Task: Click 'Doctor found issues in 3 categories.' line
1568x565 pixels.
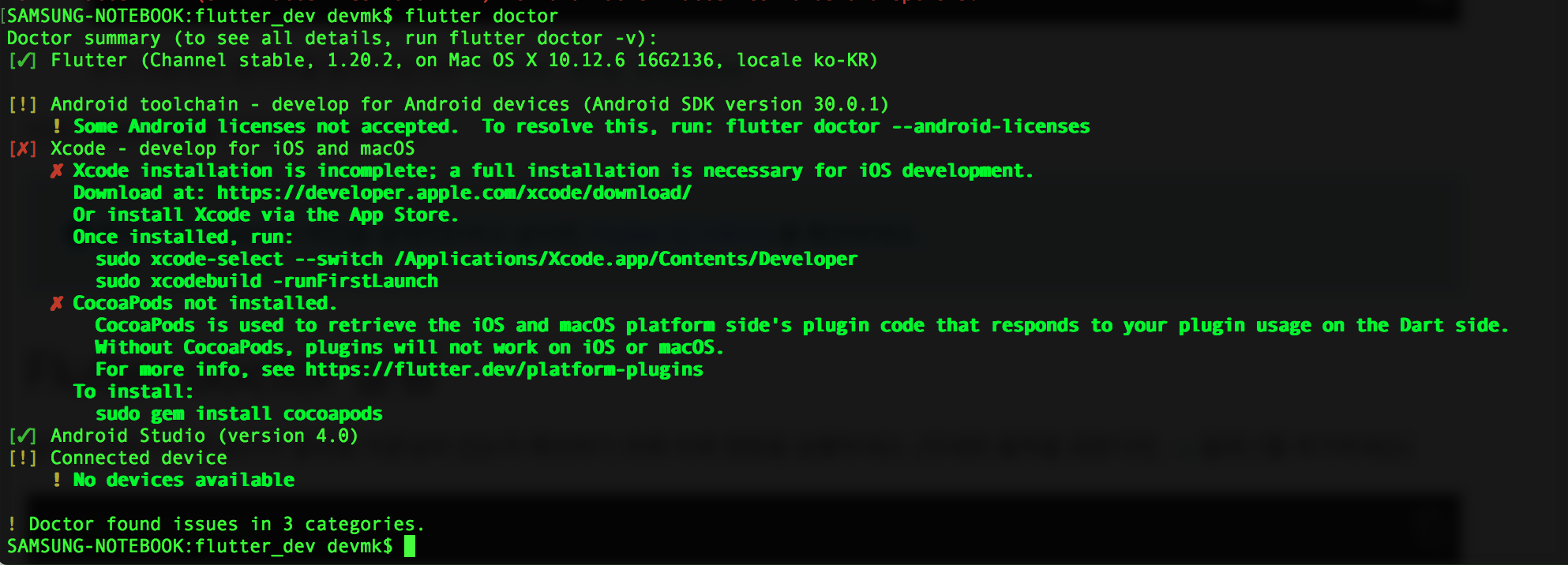Action: (x=227, y=524)
